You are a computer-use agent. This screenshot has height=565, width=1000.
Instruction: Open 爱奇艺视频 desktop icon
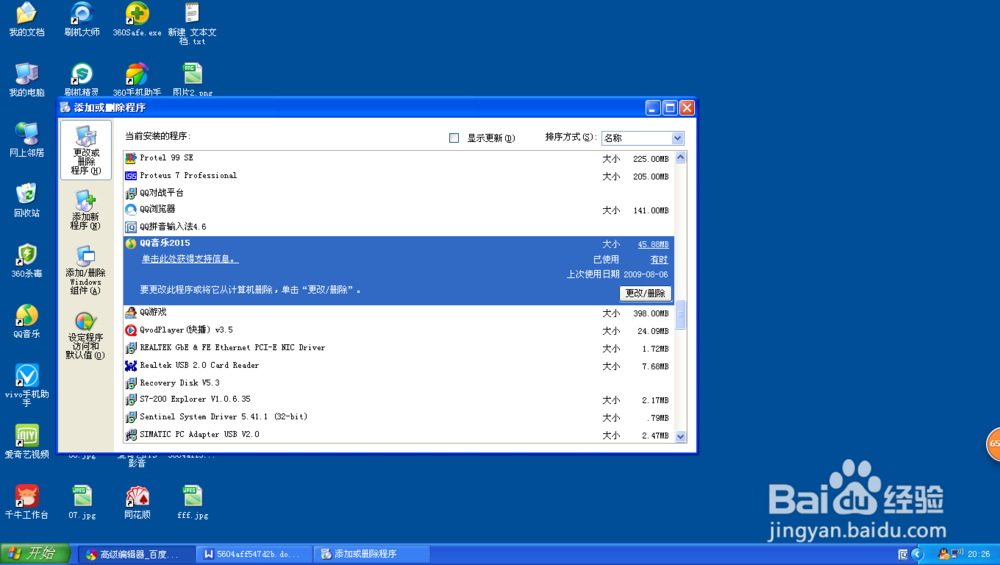pyautogui.click(x=26, y=442)
